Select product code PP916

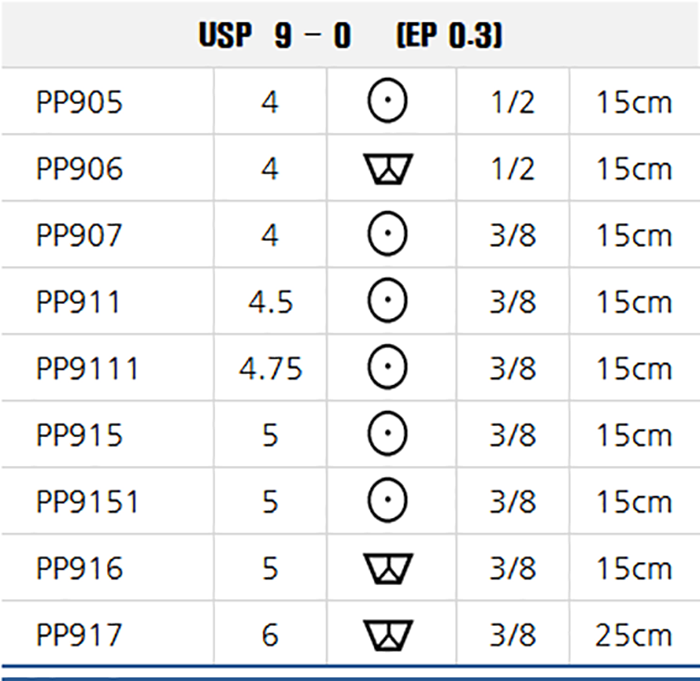click(x=79, y=568)
